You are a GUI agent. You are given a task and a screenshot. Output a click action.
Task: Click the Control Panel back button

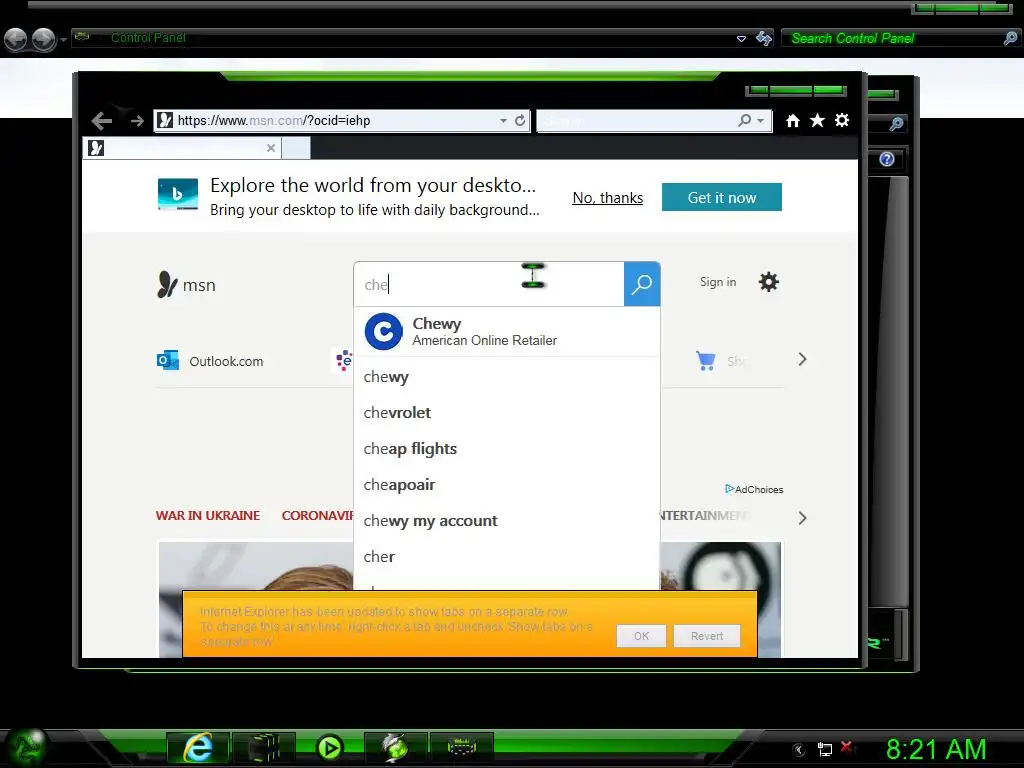click(16, 39)
